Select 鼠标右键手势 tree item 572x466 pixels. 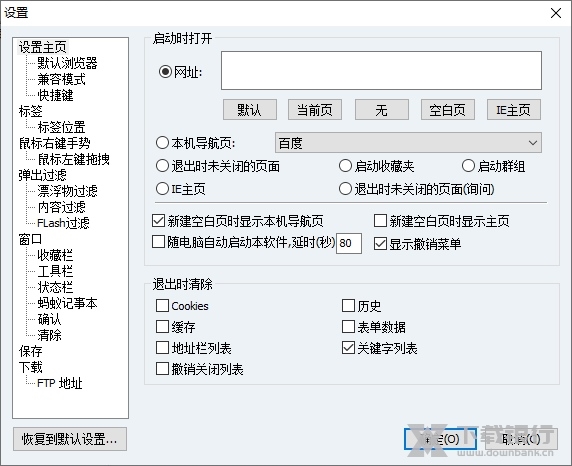click(54, 143)
